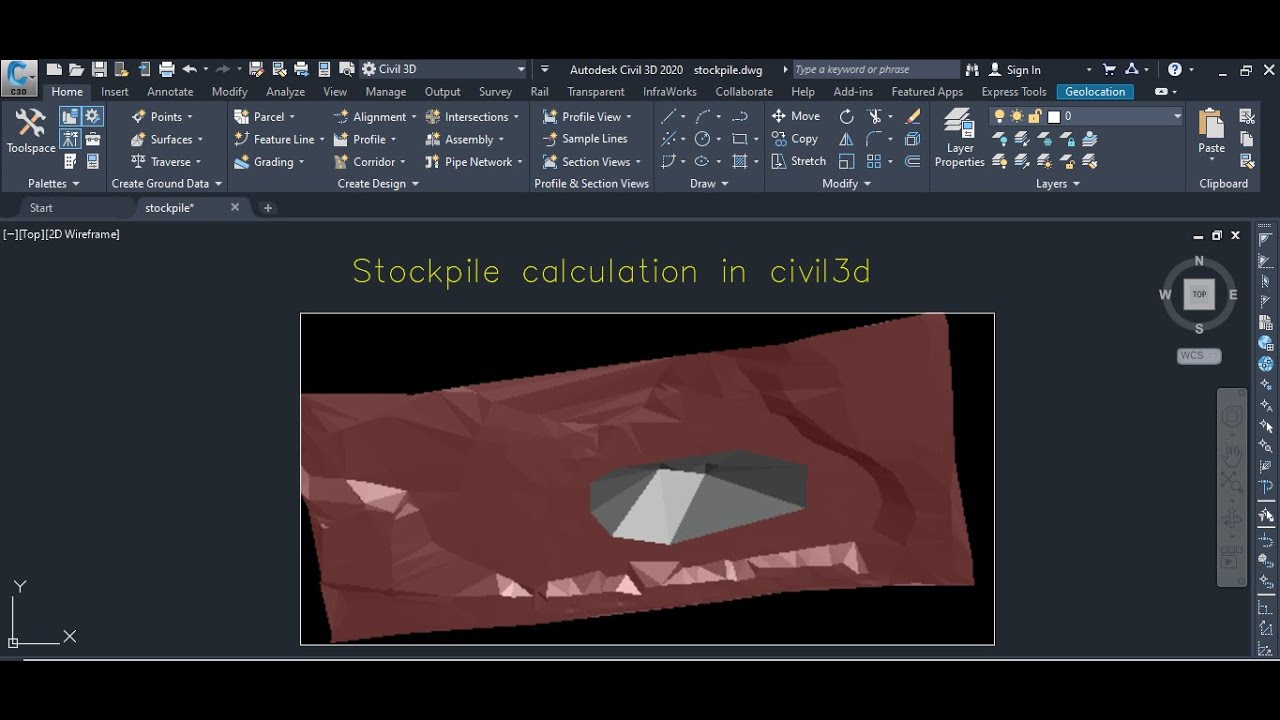Click the Save icon in quick access toolbar
Image resolution: width=1280 pixels, height=720 pixels.
click(99, 69)
